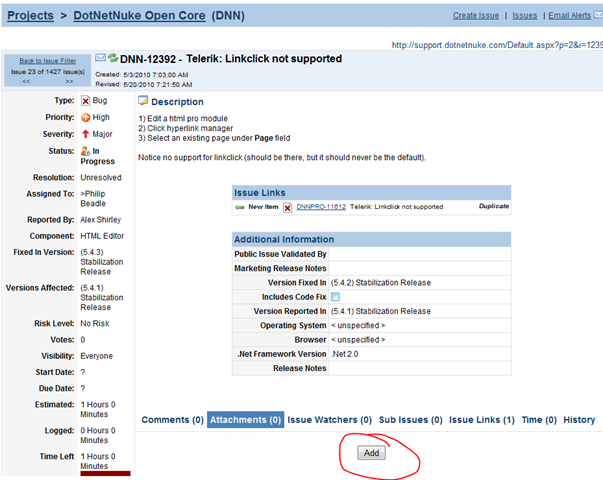
Task: Click the High priority orange icon
Action: tap(85, 118)
